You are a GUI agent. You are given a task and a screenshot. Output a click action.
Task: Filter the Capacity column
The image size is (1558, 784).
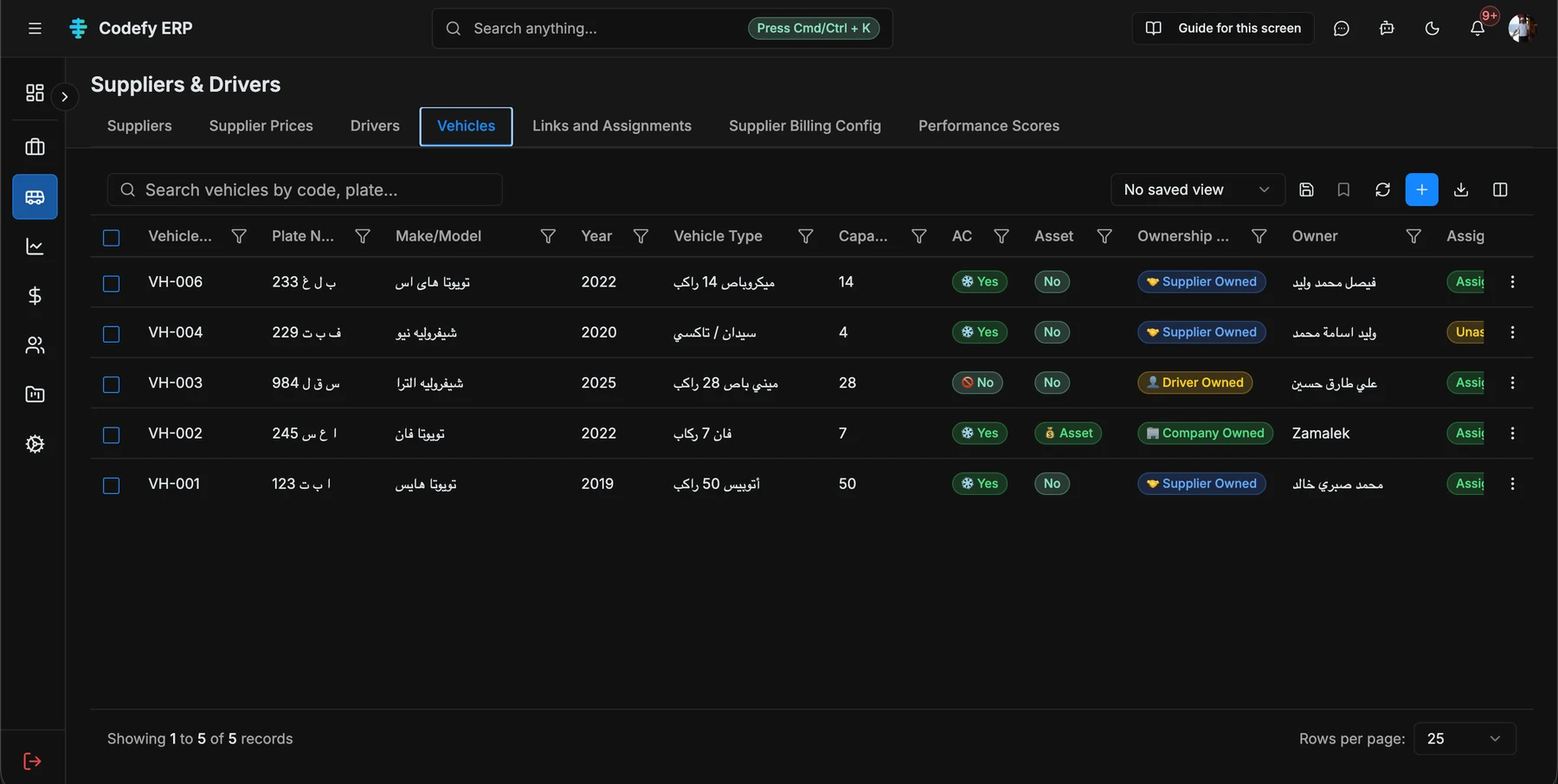coord(919,236)
